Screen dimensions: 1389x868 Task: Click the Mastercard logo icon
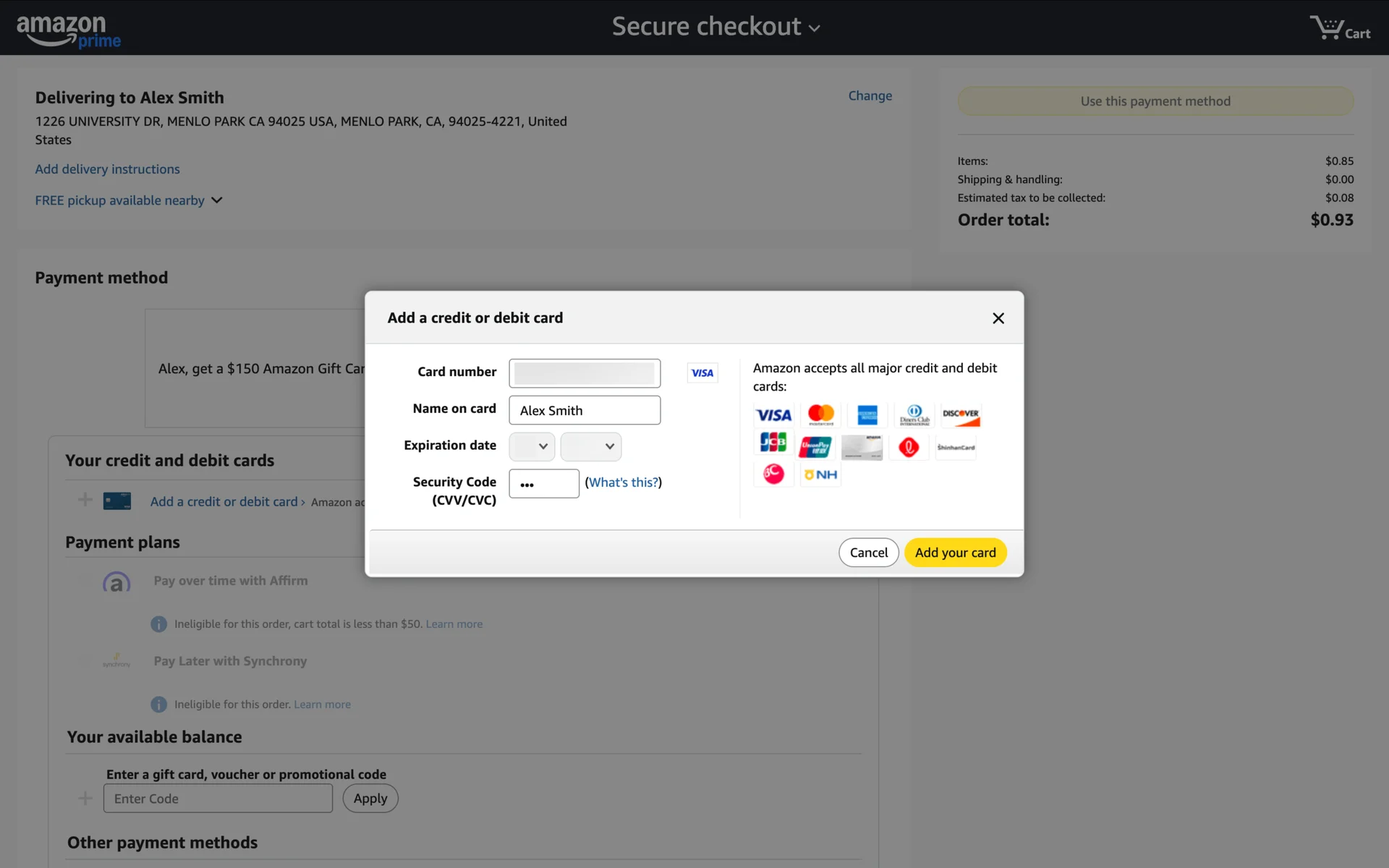coord(820,415)
